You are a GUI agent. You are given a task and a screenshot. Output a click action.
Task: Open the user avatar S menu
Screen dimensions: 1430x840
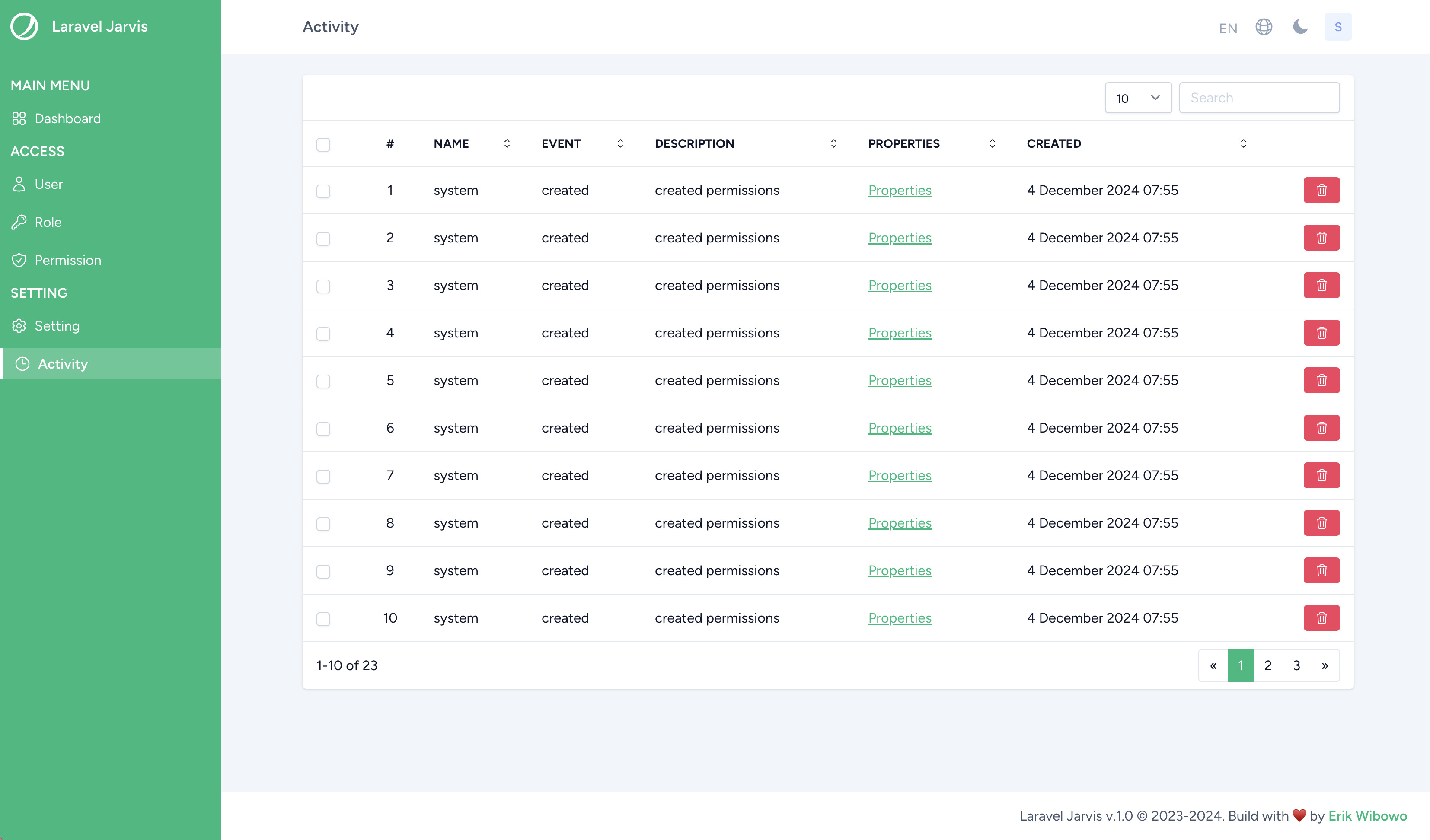point(1337,27)
